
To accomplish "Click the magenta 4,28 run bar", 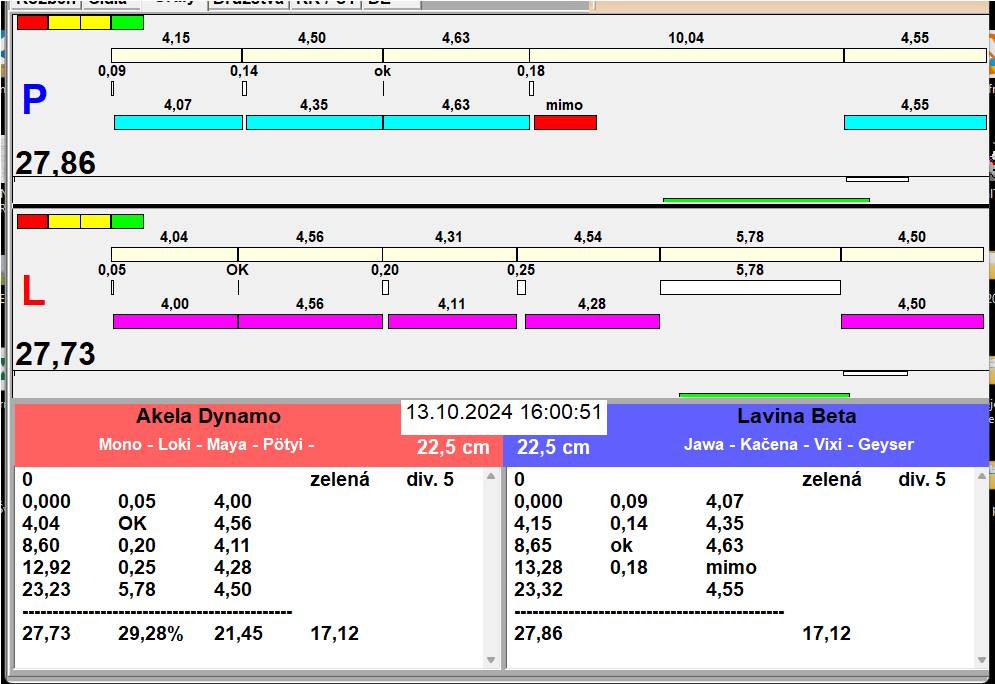I will point(592,321).
